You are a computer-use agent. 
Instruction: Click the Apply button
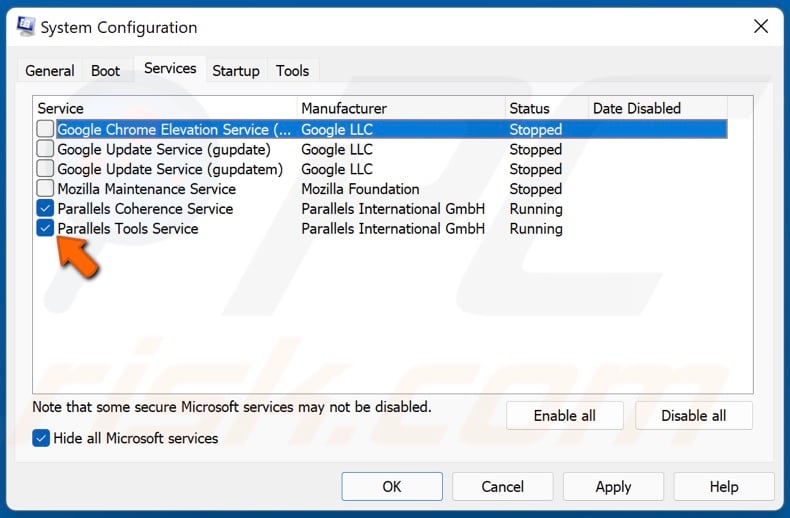click(613, 486)
